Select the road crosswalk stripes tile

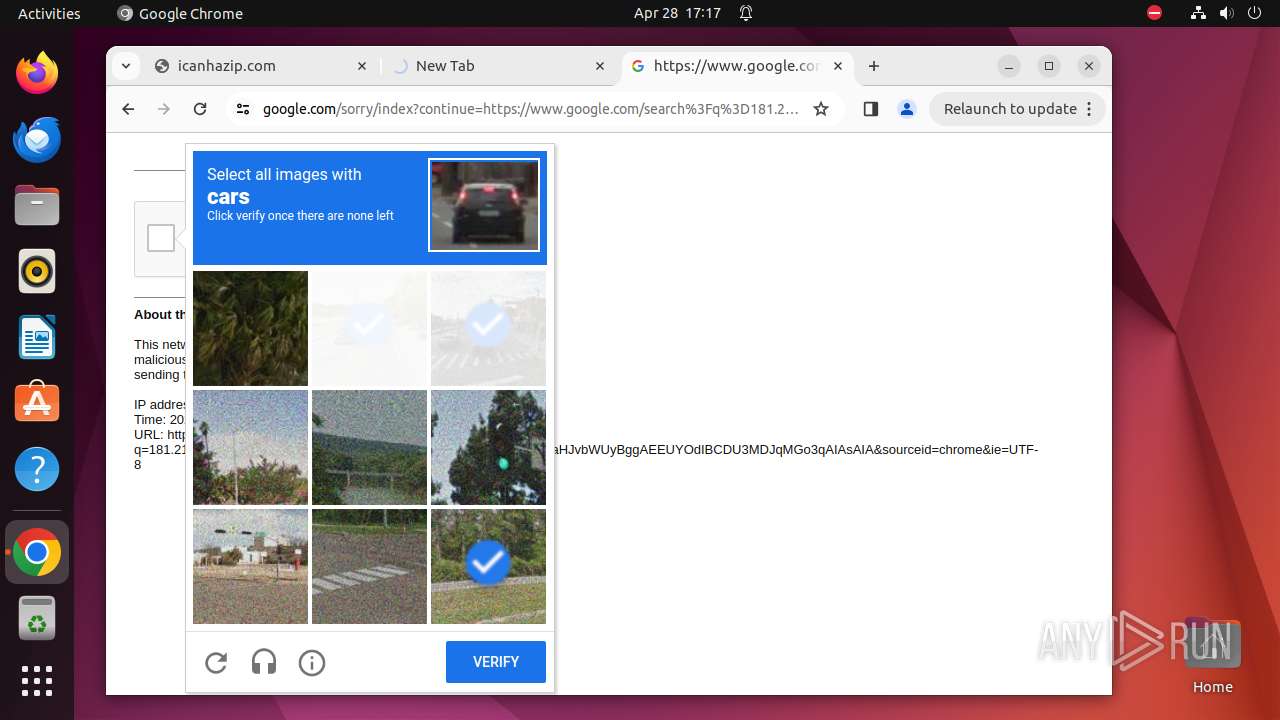click(x=369, y=566)
